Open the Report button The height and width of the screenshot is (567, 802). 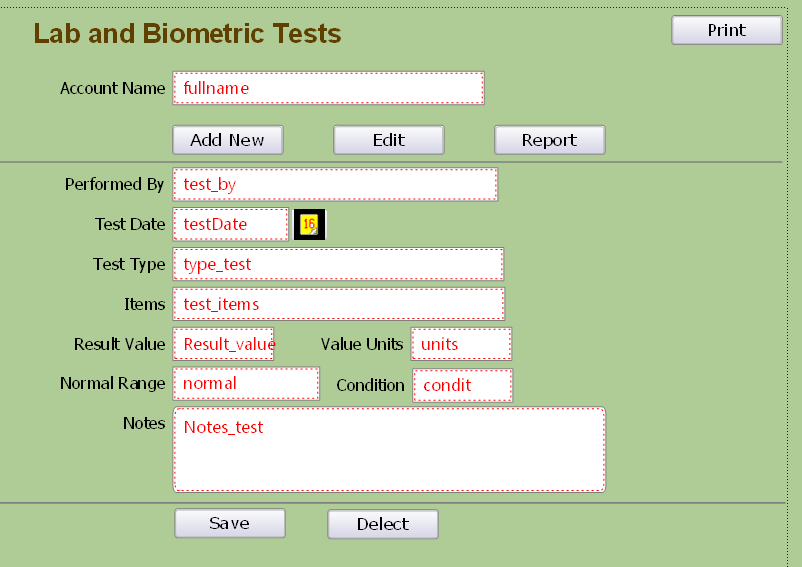click(550, 140)
